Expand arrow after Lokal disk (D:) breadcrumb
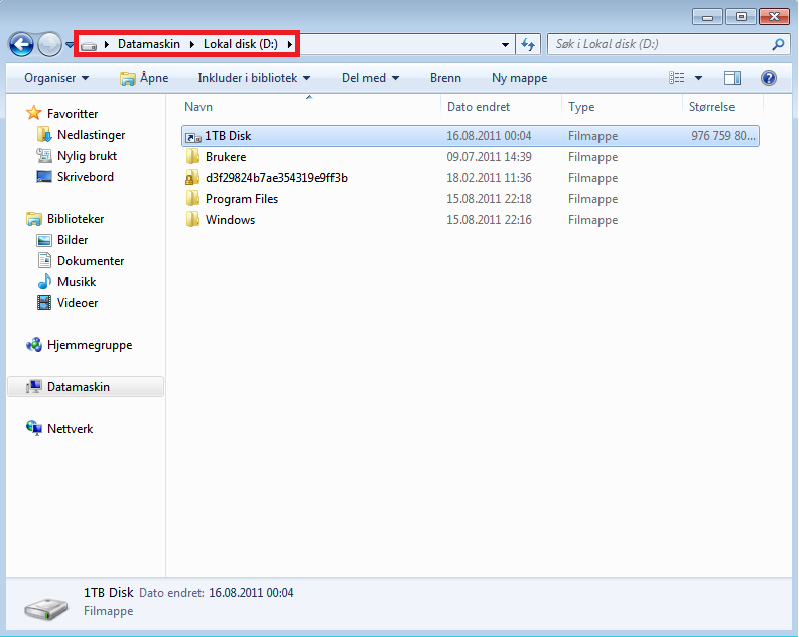 [289, 44]
